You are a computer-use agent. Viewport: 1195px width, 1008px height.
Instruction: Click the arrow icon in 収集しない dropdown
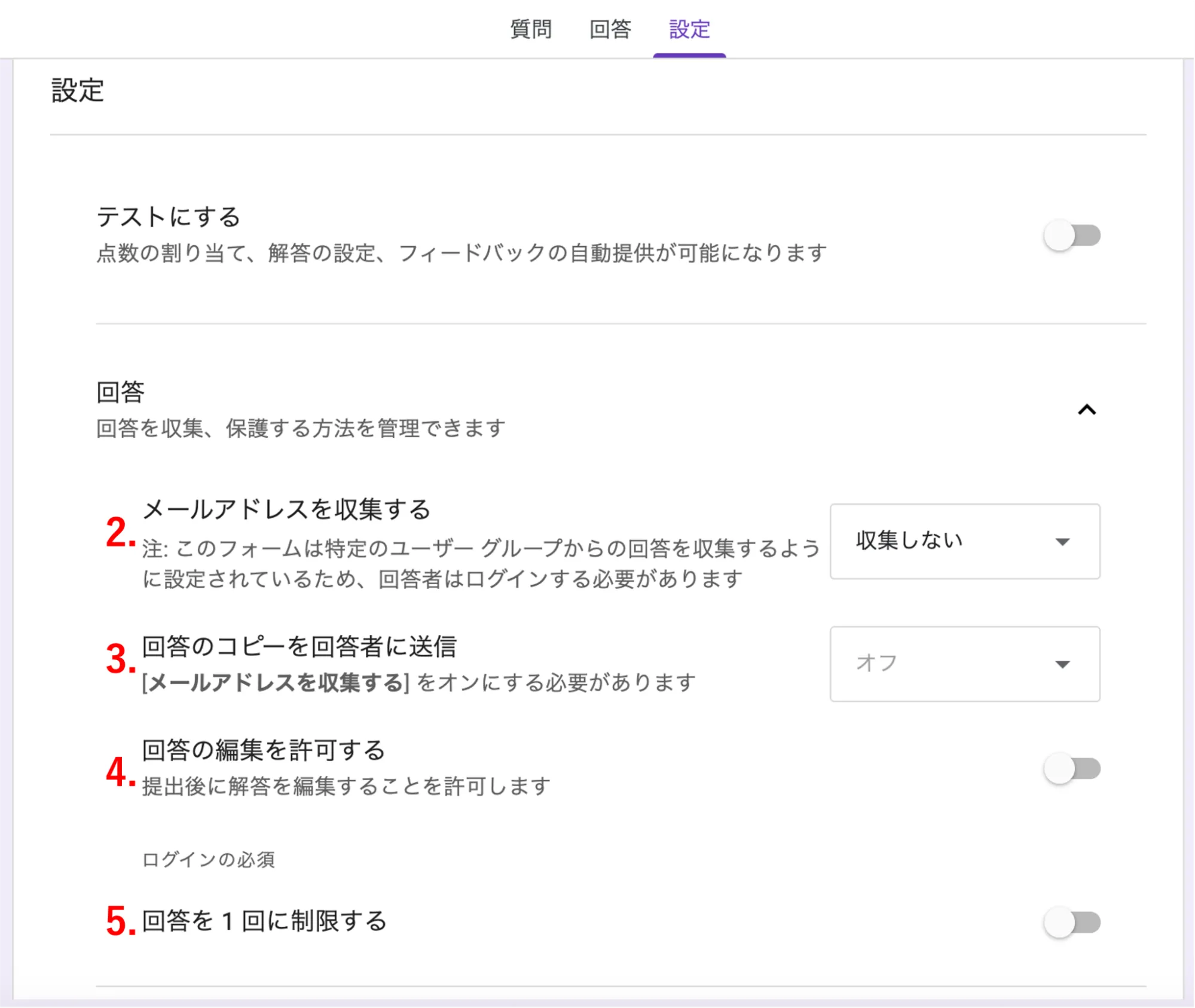pyautogui.click(x=1062, y=542)
